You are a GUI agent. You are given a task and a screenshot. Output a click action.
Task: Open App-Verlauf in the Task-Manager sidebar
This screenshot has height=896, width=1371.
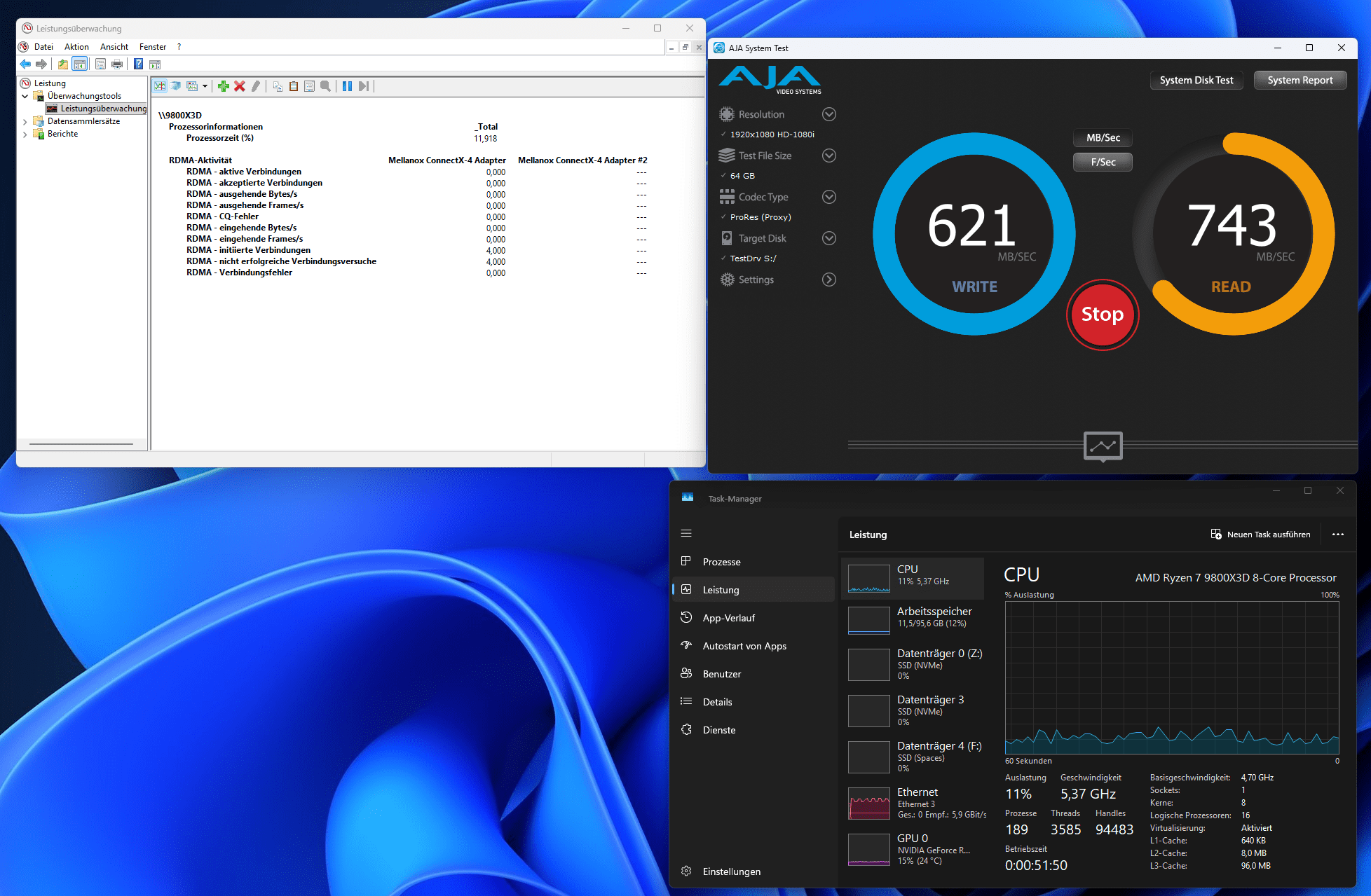pyautogui.click(x=754, y=618)
